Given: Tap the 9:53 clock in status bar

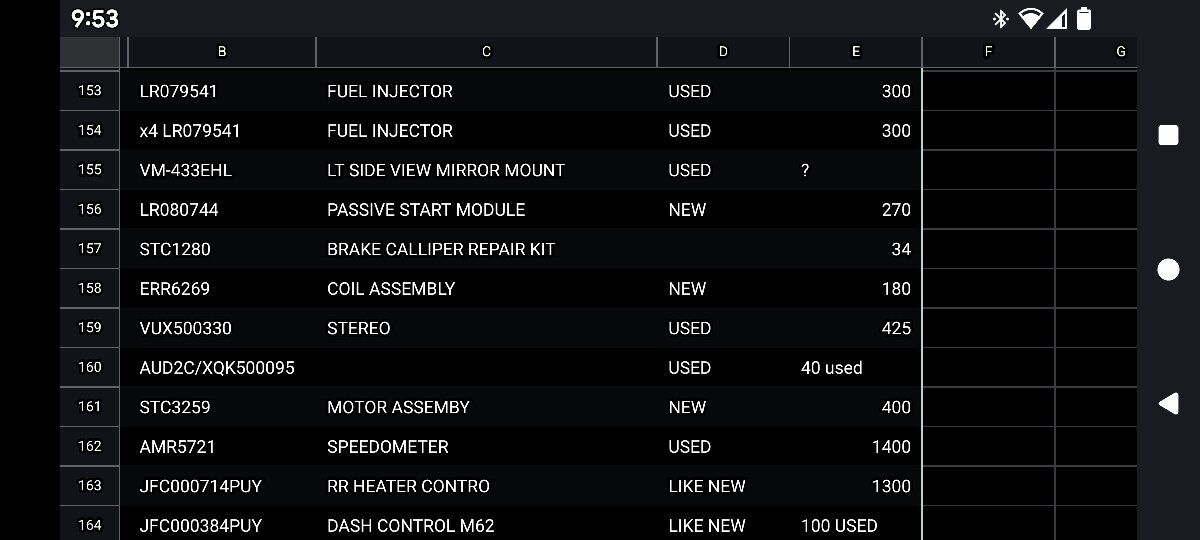Looking at the screenshot, I should (95, 18).
